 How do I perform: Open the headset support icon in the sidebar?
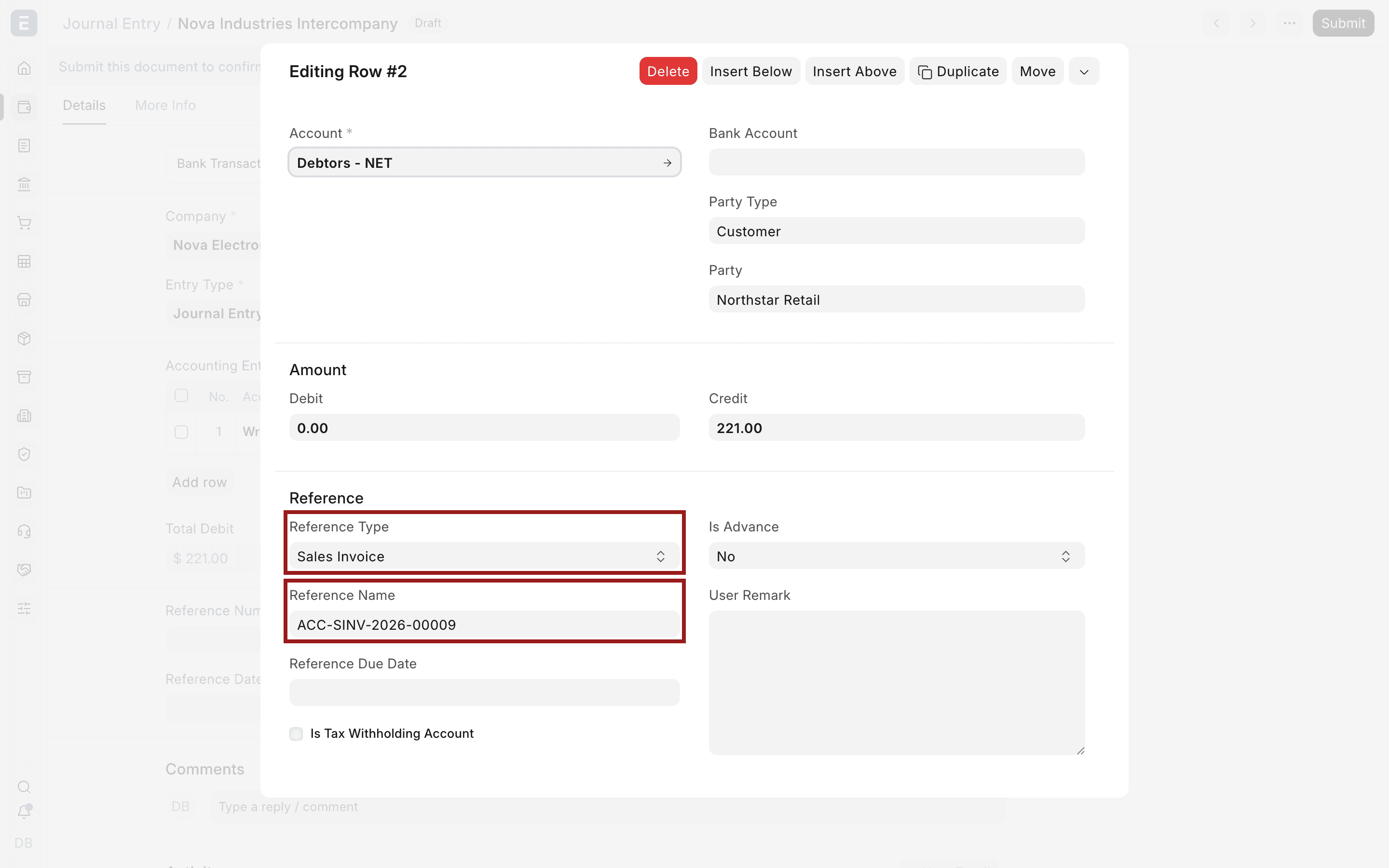point(24,531)
